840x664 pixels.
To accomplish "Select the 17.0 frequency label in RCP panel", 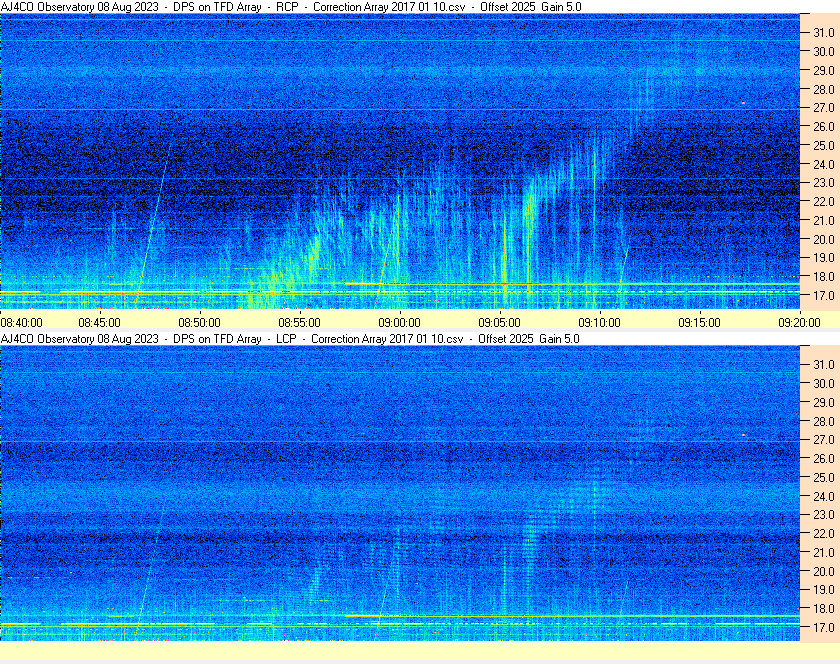I will pos(823,296).
